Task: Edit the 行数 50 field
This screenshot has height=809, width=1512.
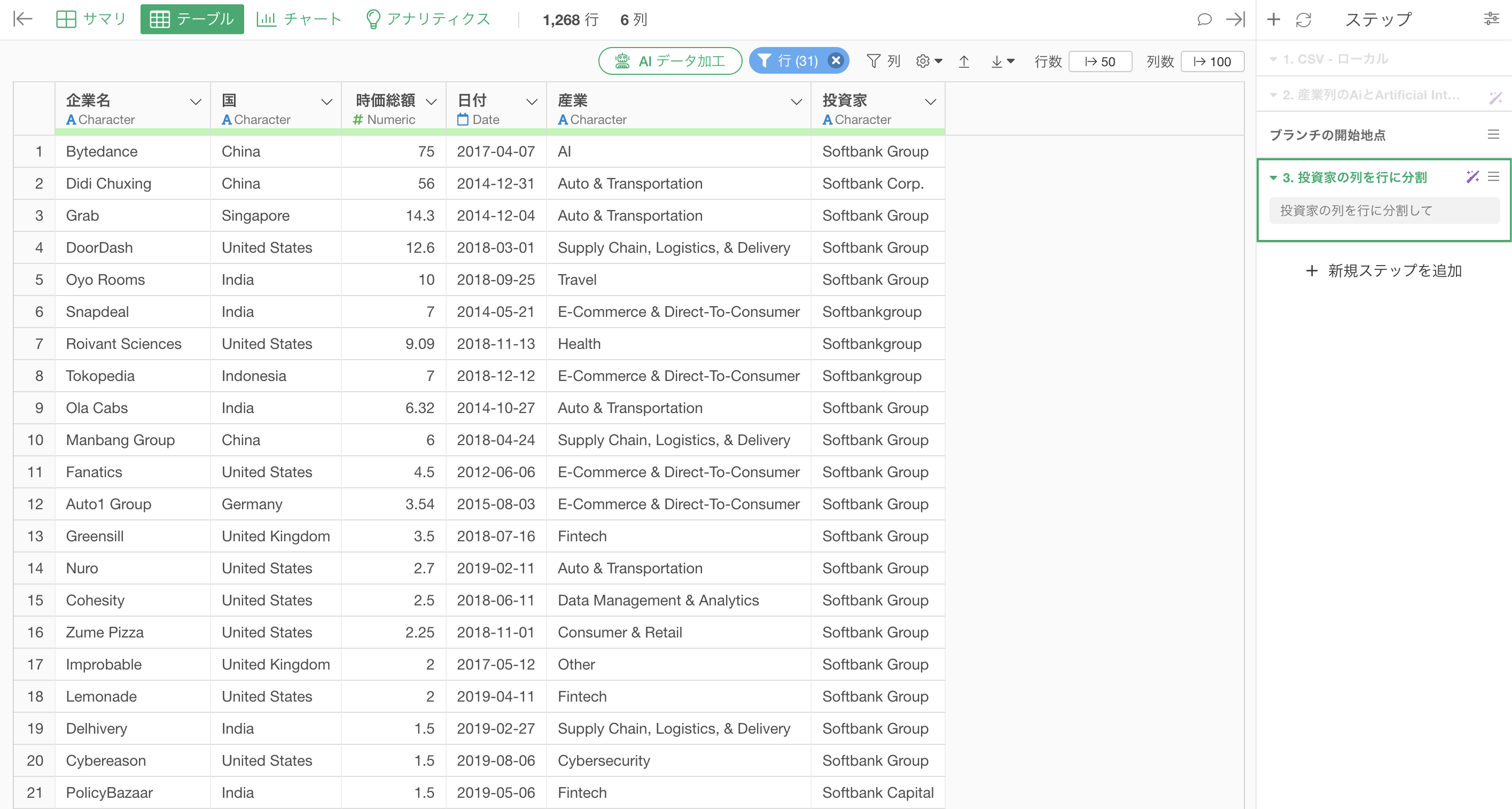Action: pyautogui.click(x=1100, y=61)
